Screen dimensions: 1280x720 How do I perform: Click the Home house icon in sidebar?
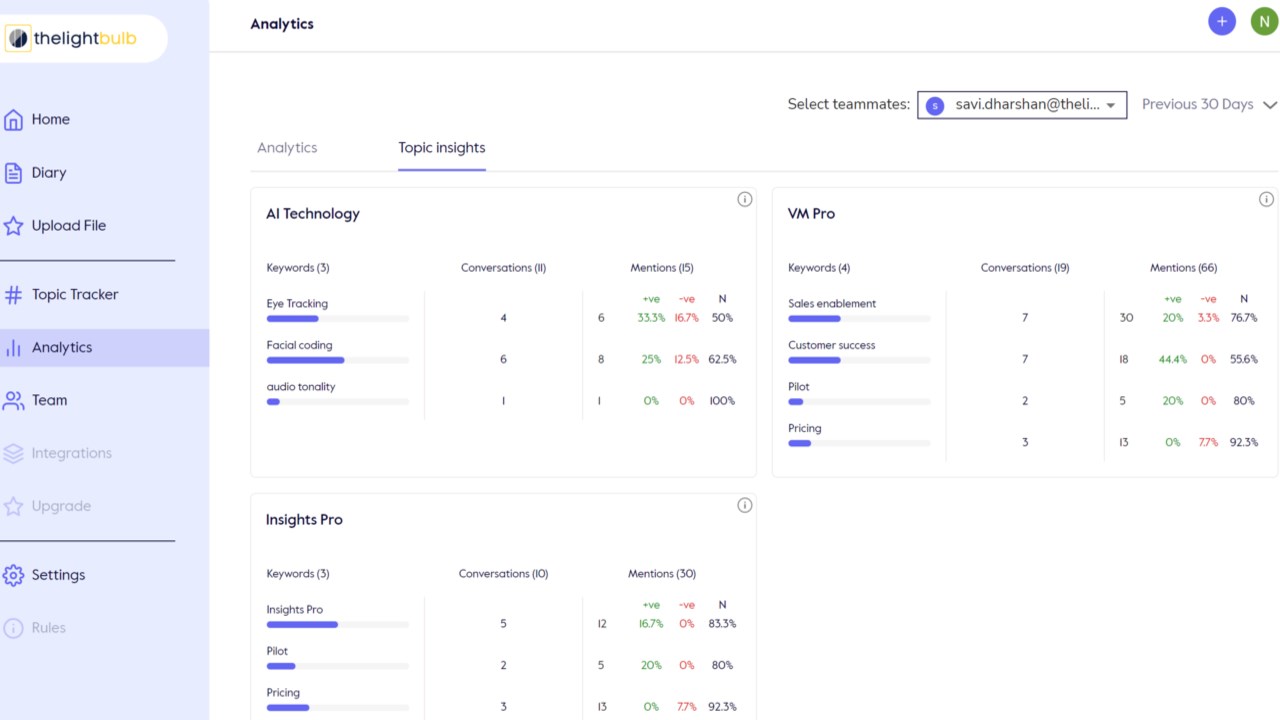tap(13, 120)
